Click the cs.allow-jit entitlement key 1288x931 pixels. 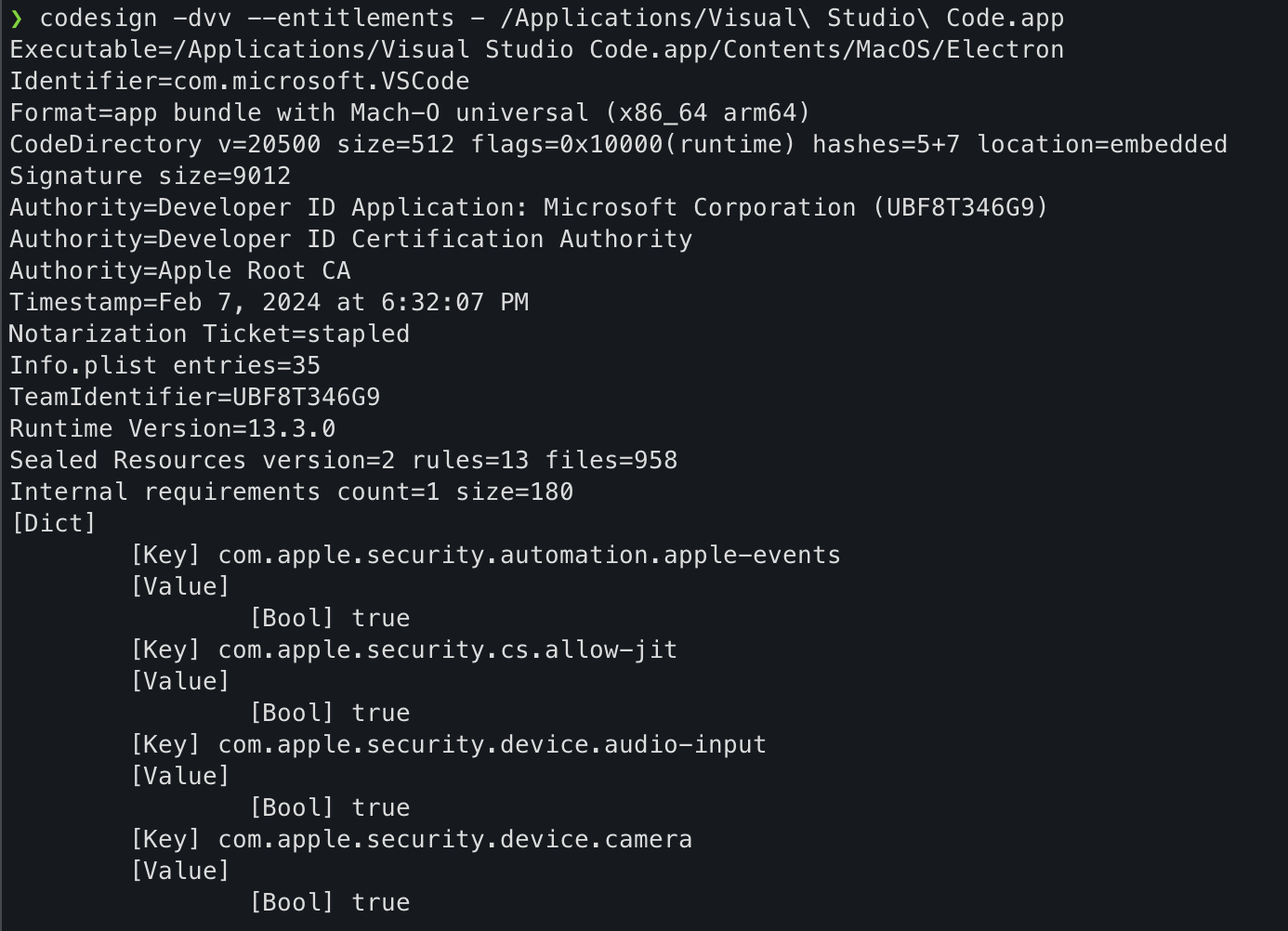[447, 650]
